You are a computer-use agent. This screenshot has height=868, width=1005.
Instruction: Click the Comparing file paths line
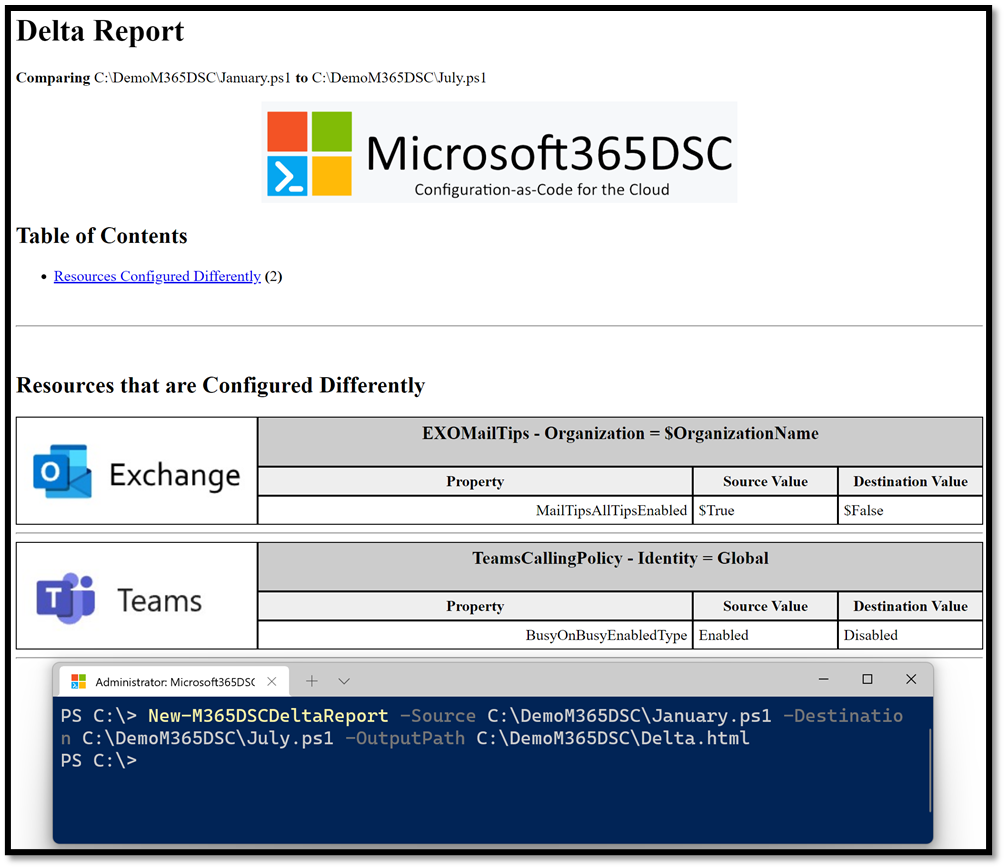pos(251,78)
